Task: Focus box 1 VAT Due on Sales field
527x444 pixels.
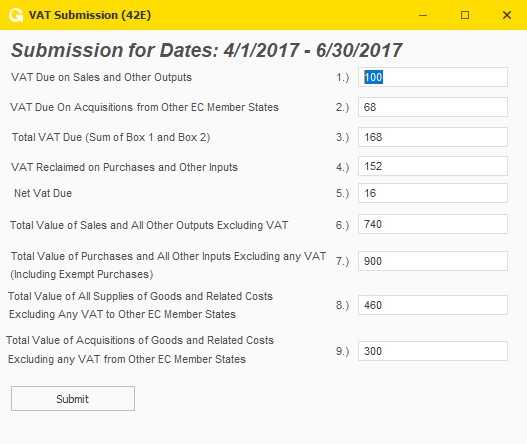Action: [x=433, y=77]
